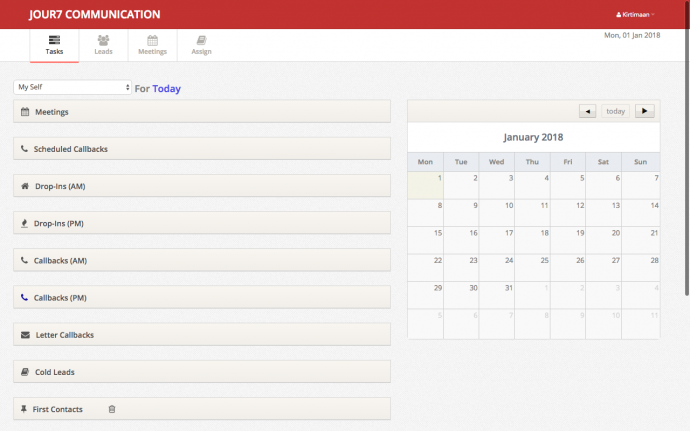This screenshot has height=431, width=690.
Task: Click the Scheduled Callbacks phone icon
Action: (x=24, y=149)
